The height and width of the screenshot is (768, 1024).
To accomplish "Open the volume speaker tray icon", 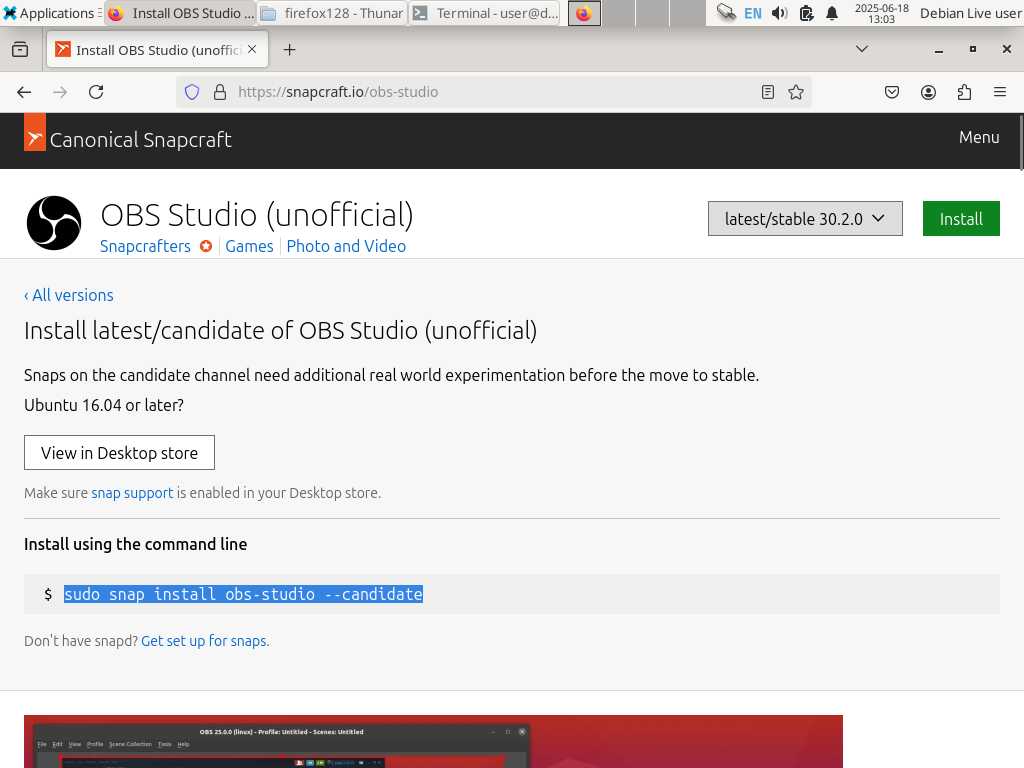I will click(x=780, y=13).
